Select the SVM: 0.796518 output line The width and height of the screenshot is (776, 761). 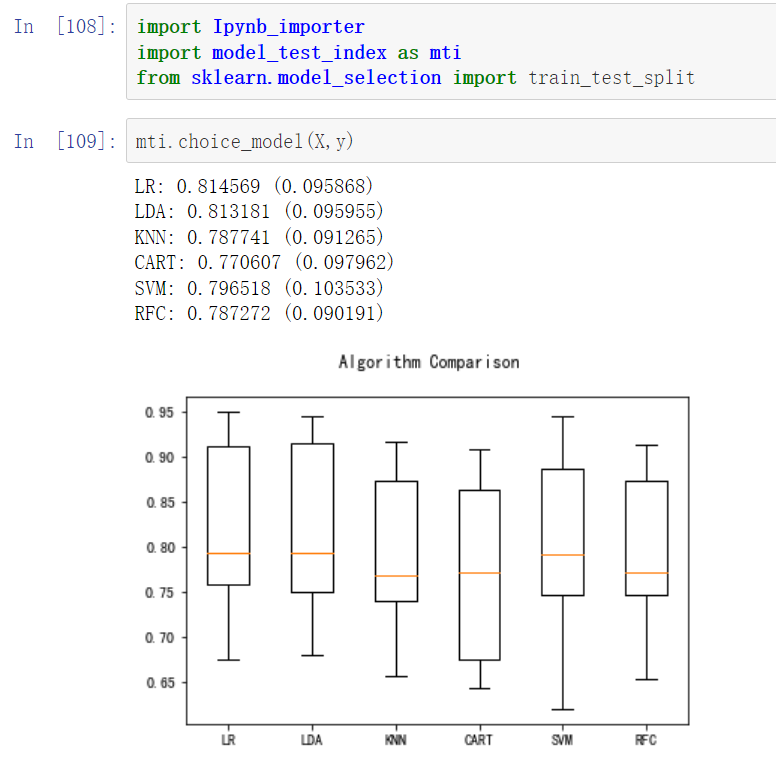[x=259, y=288]
